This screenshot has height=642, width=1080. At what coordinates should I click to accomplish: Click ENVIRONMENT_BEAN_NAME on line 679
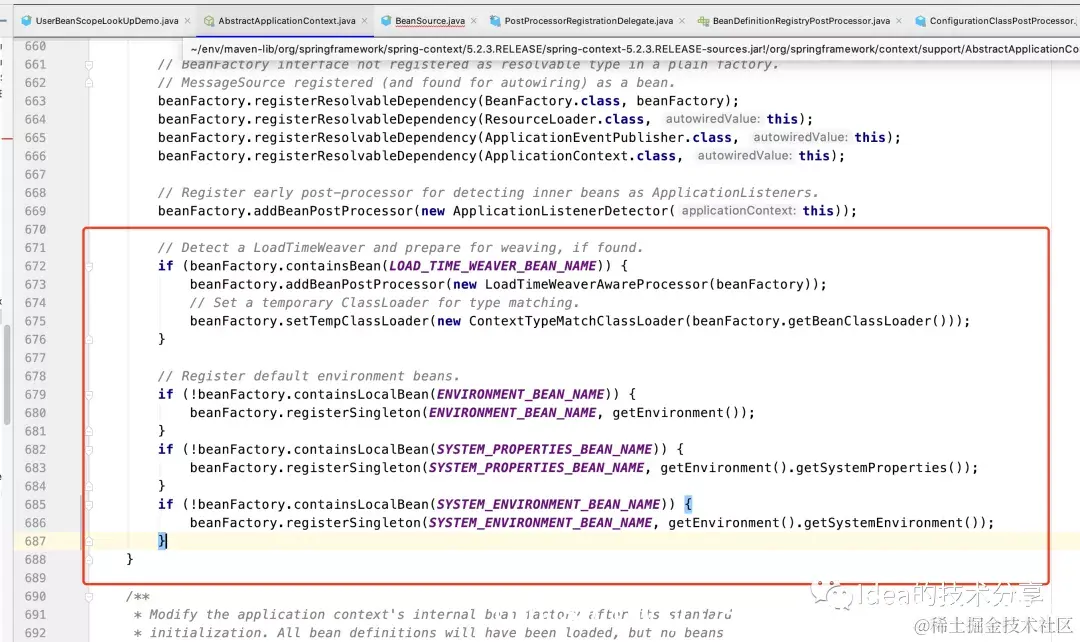coord(520,395)
